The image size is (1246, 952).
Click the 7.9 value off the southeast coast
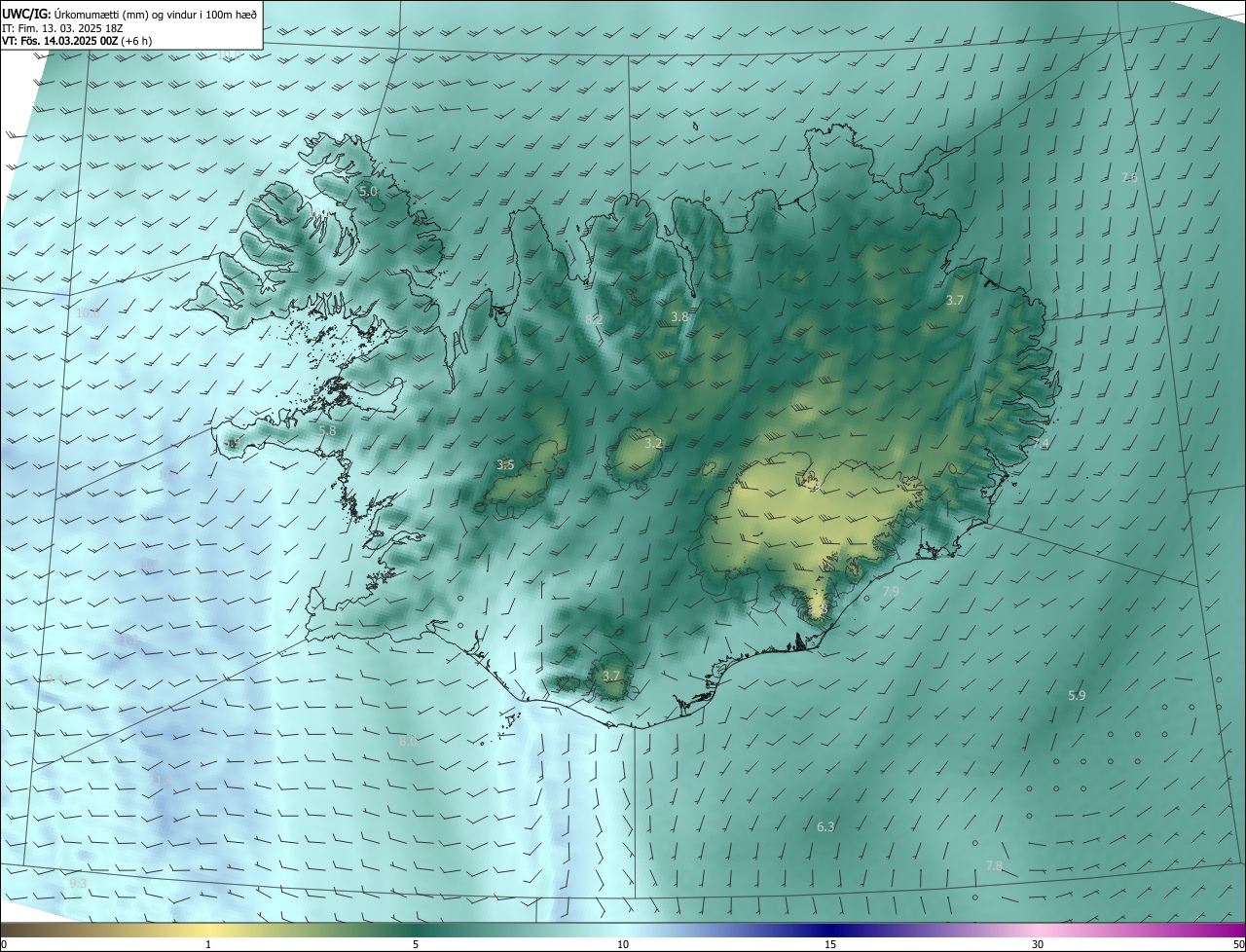[x=891, y=591]
